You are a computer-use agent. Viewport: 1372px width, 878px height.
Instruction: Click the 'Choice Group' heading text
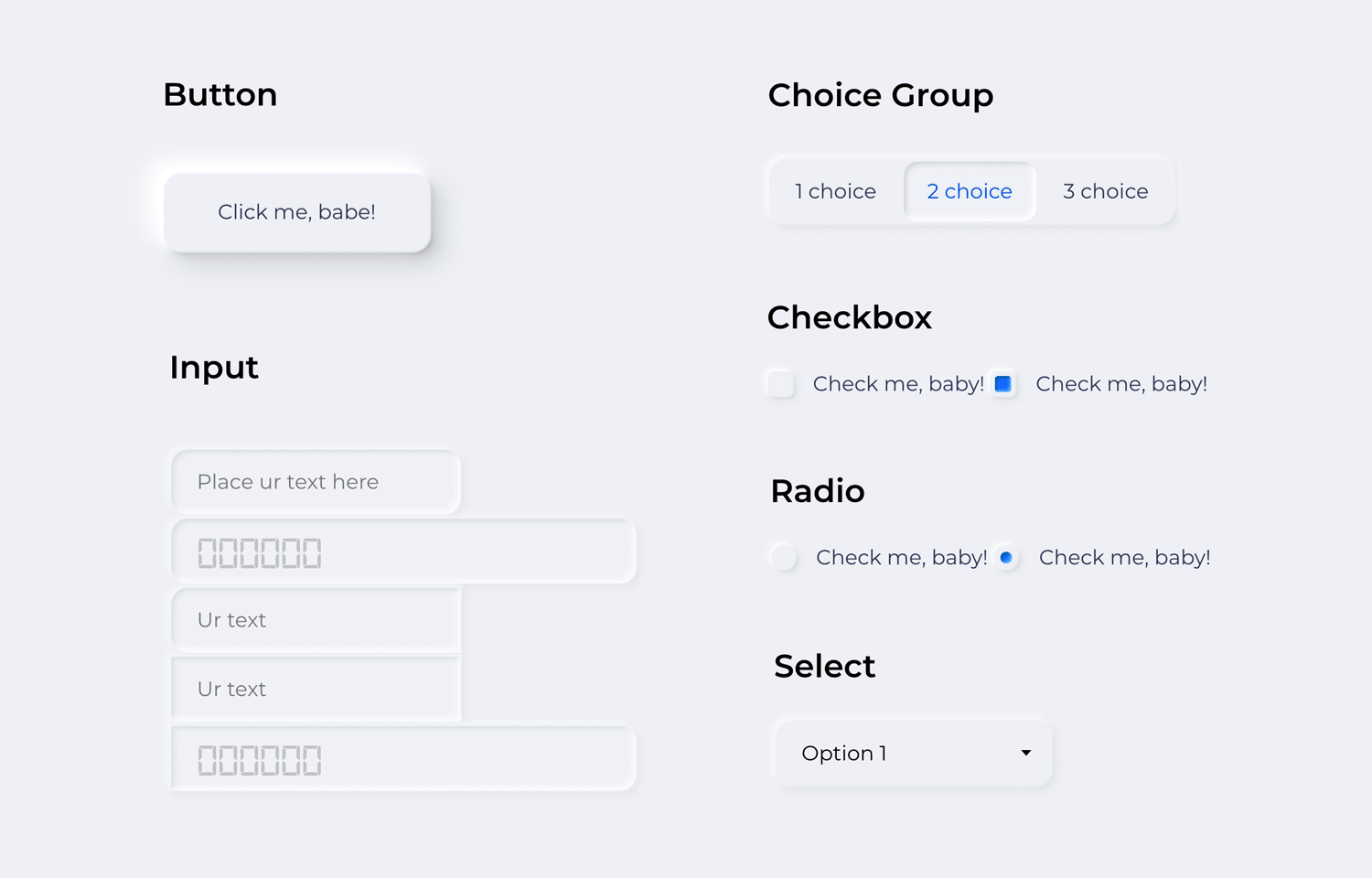pos(880,95)
